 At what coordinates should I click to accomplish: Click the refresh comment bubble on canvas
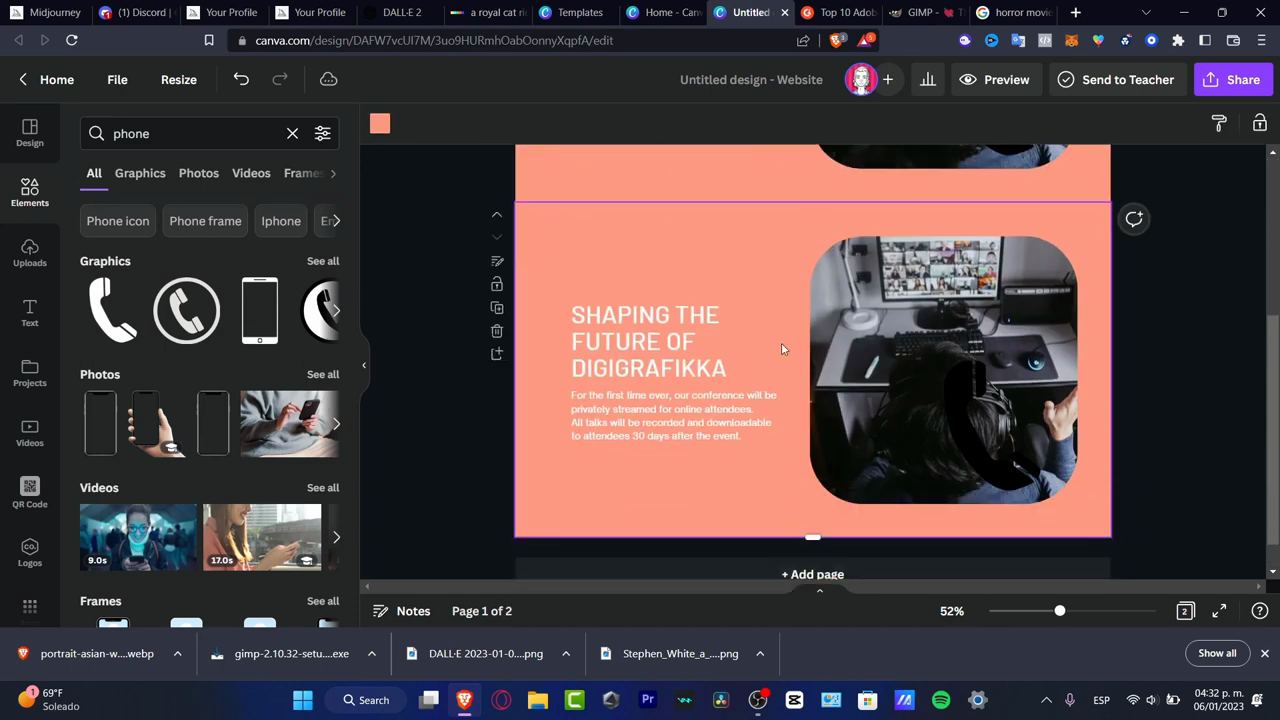click(1134, 219)
